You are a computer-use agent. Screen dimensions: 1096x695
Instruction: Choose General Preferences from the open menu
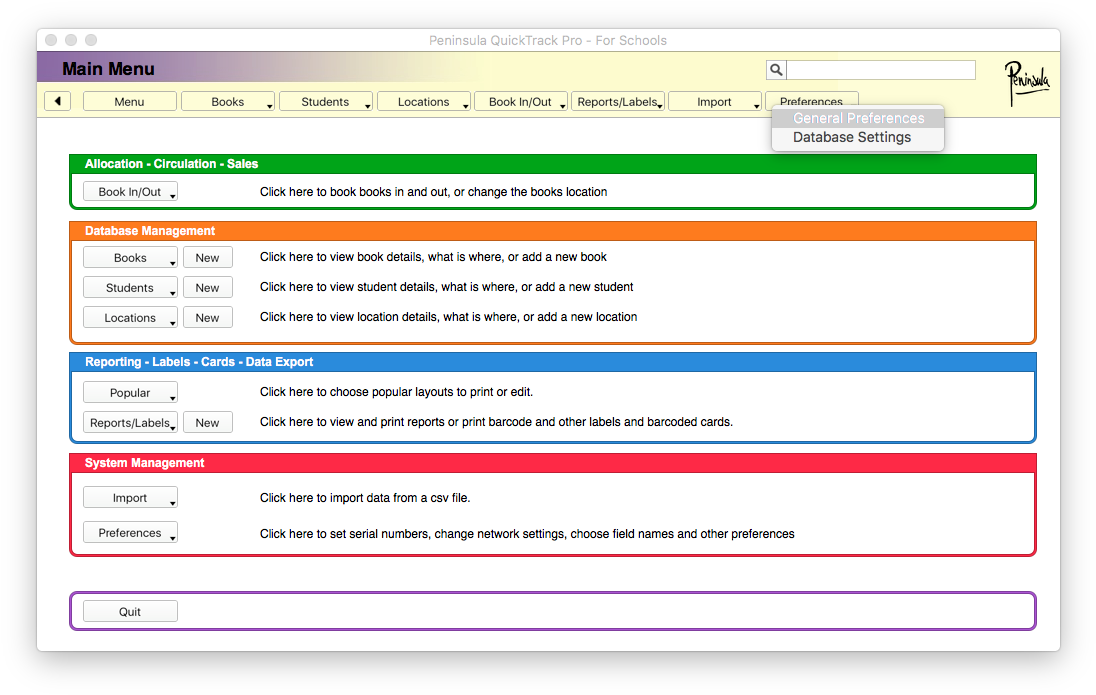(858, 118)
